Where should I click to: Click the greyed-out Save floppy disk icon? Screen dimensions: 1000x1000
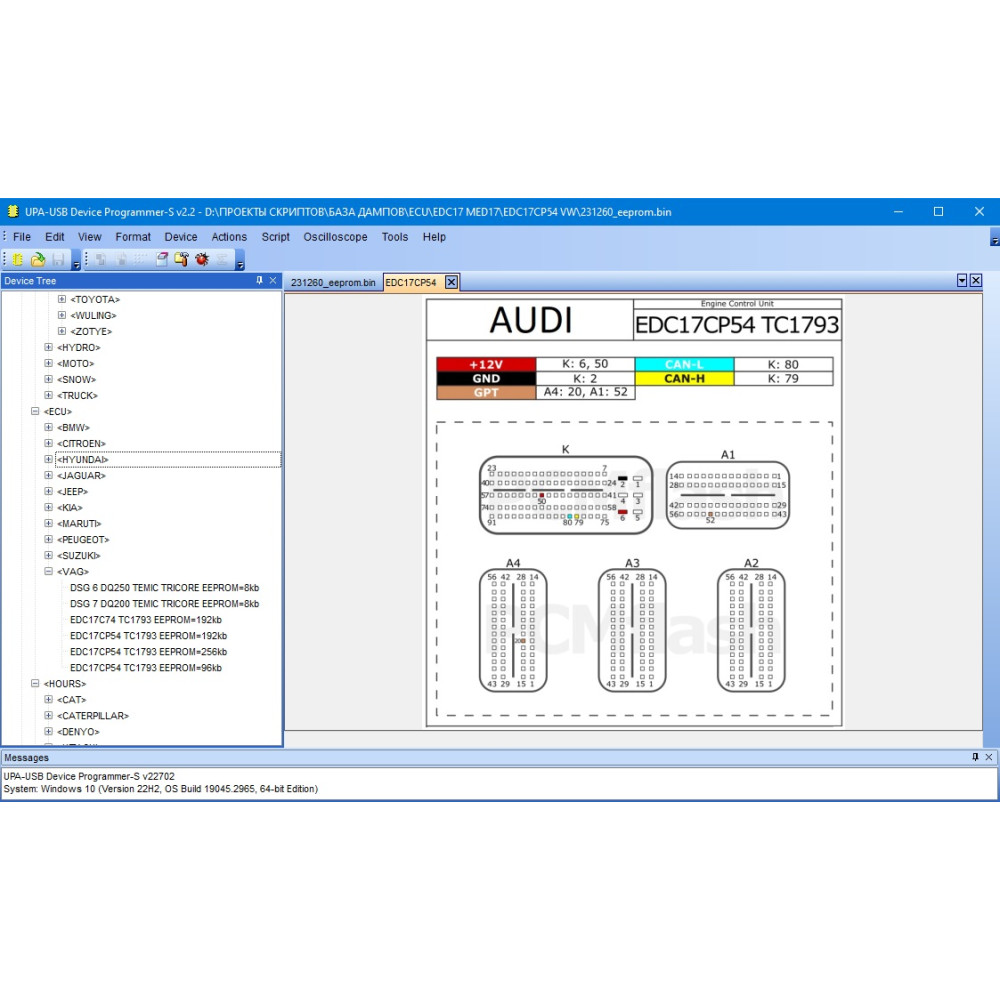58,260
